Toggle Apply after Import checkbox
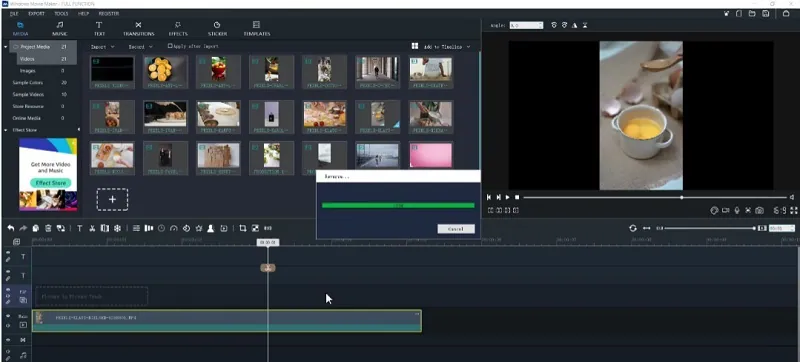The height and width of the screenshot is (362, 800). click(x=170, y=46)
